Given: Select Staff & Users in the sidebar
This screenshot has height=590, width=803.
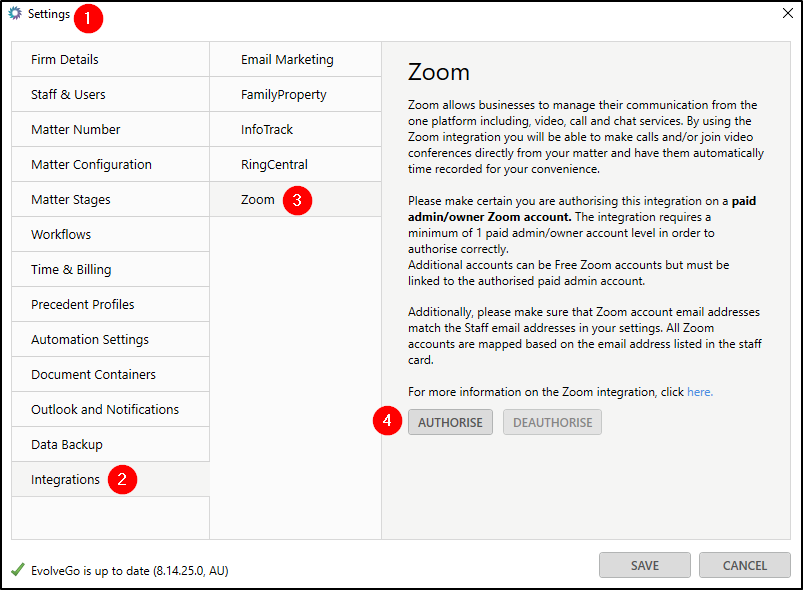Looking at the screenshot, I should click(x=110, y=94).
